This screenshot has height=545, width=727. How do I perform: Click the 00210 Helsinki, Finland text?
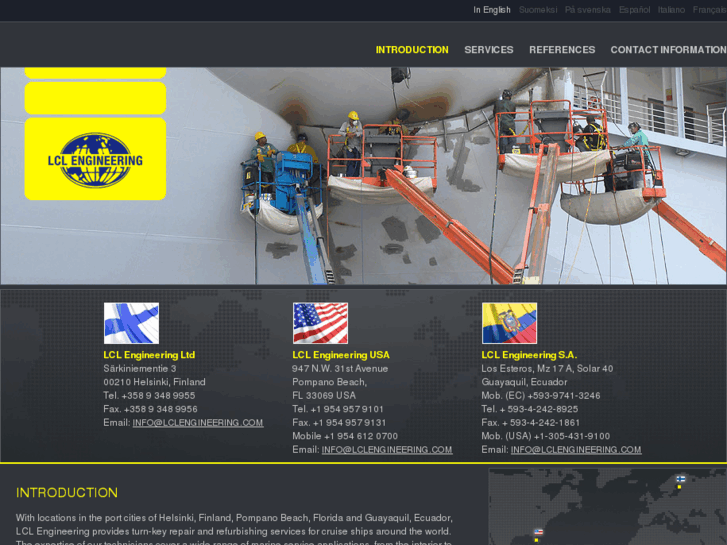click(154, 382)
